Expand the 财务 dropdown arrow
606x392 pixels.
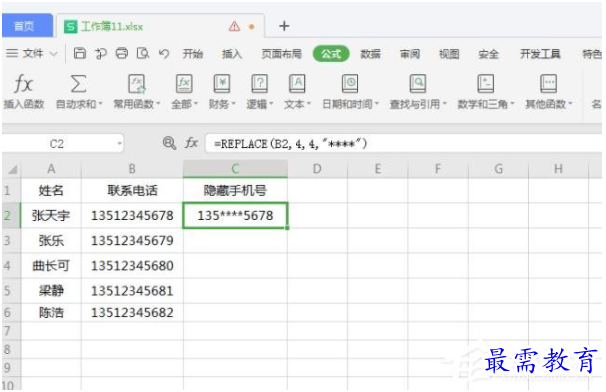tap(233, 104)
